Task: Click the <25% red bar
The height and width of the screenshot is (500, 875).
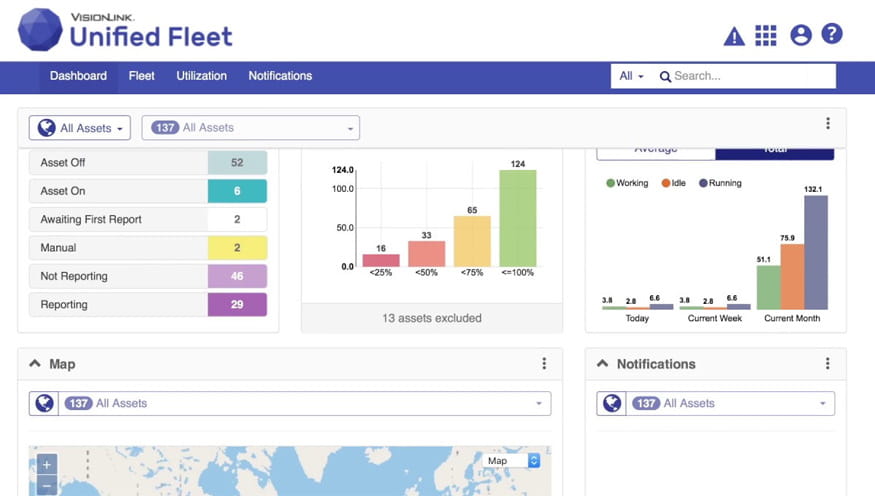Action: point(381,260)
